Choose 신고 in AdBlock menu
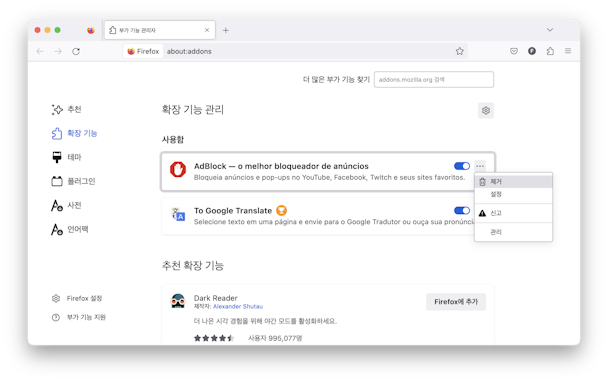608x382 pixels. tap(513, 213)
